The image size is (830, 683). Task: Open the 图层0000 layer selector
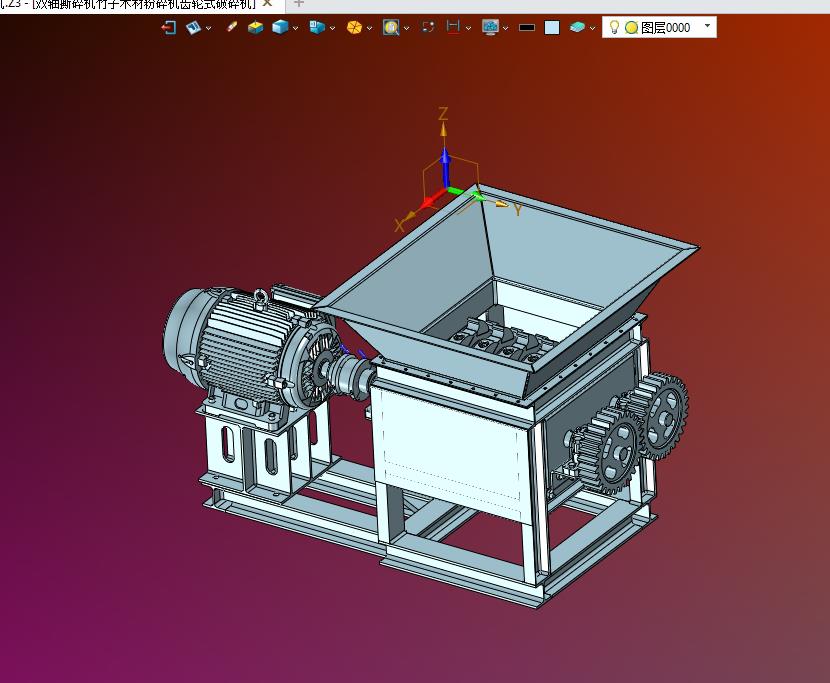tap(660, 27)
